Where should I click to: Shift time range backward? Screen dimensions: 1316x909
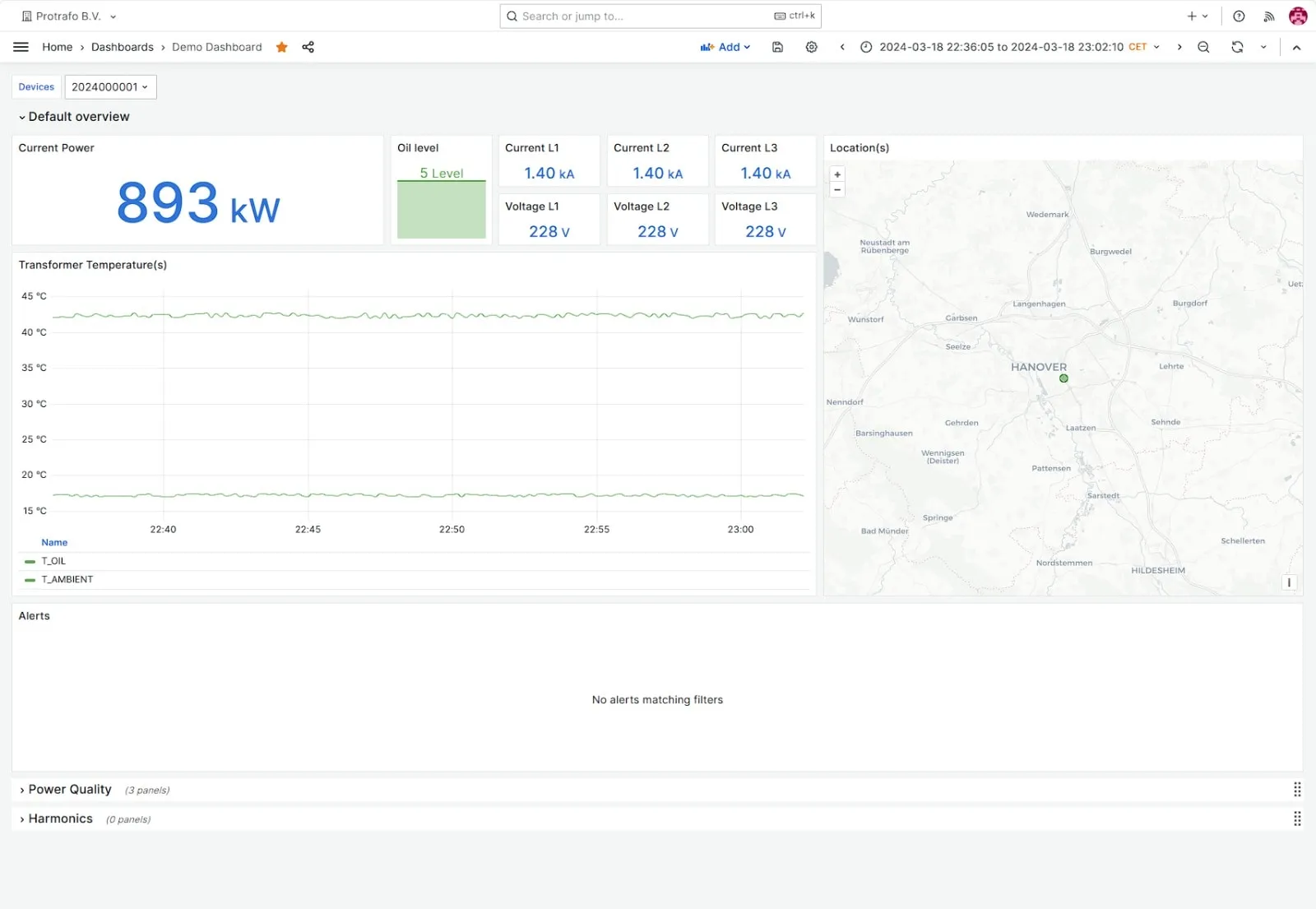coord(841,47)
